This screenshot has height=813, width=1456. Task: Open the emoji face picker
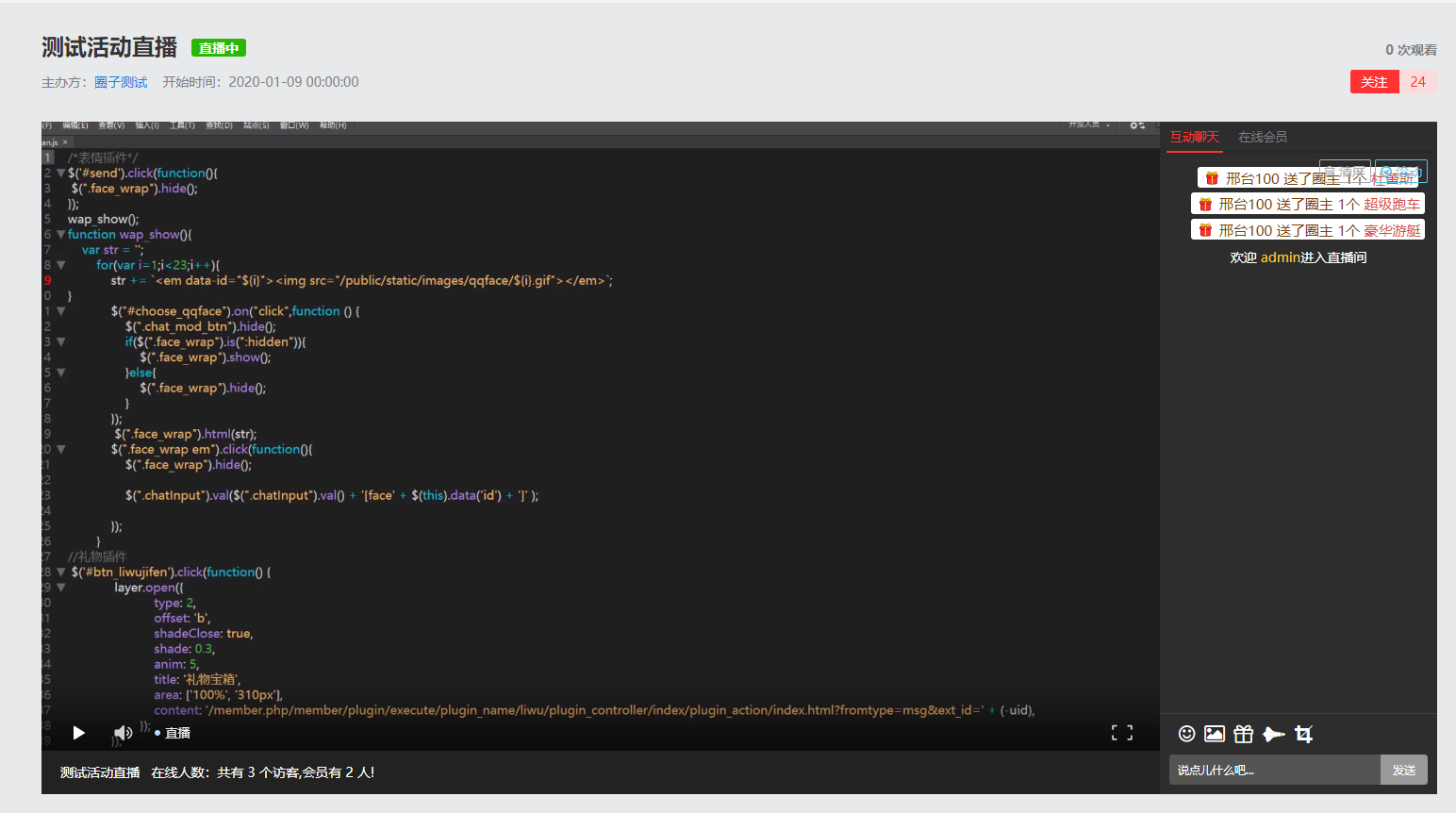coord(1186,734)
